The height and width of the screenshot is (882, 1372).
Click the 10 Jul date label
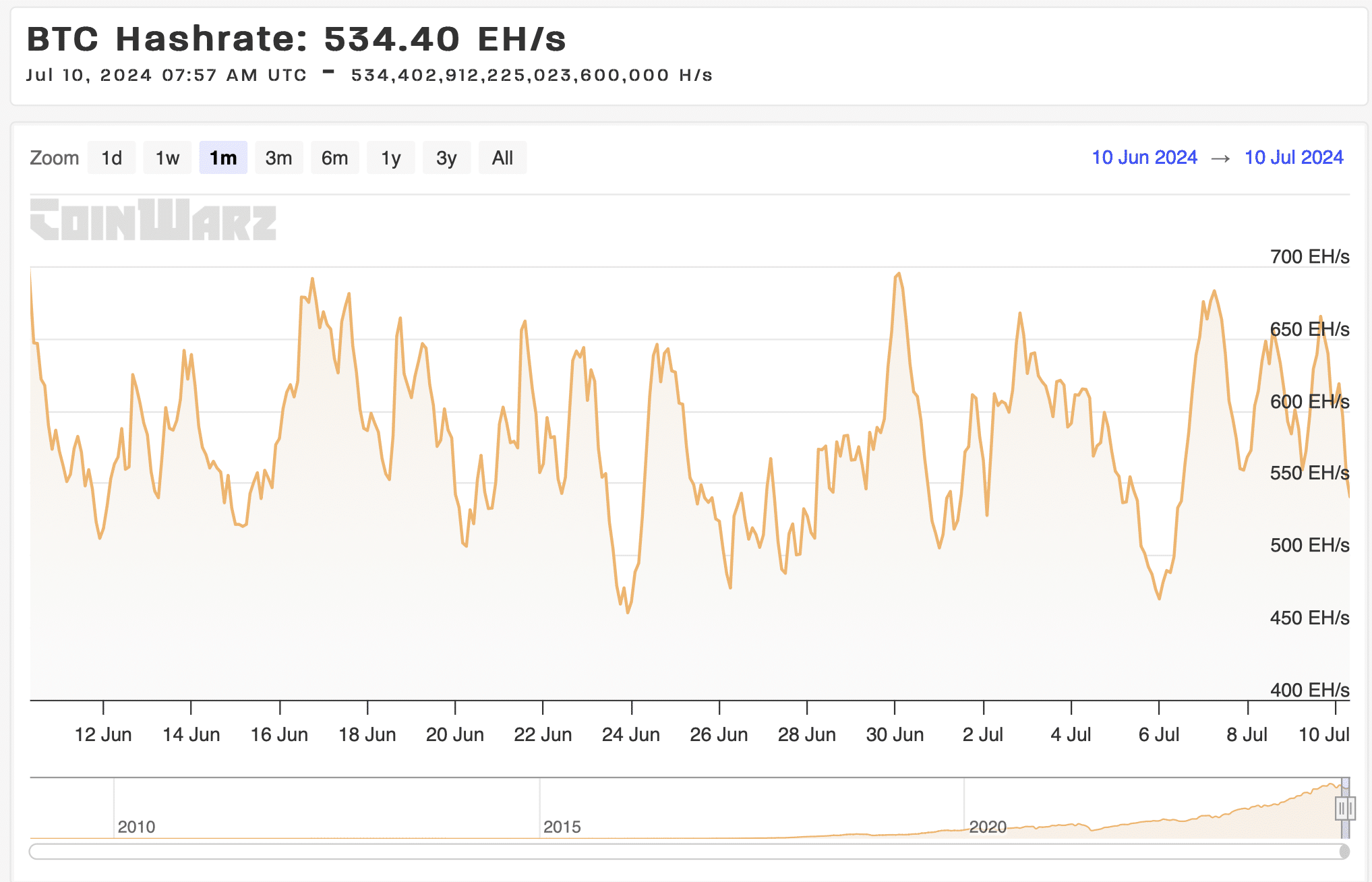[1324, 734]
